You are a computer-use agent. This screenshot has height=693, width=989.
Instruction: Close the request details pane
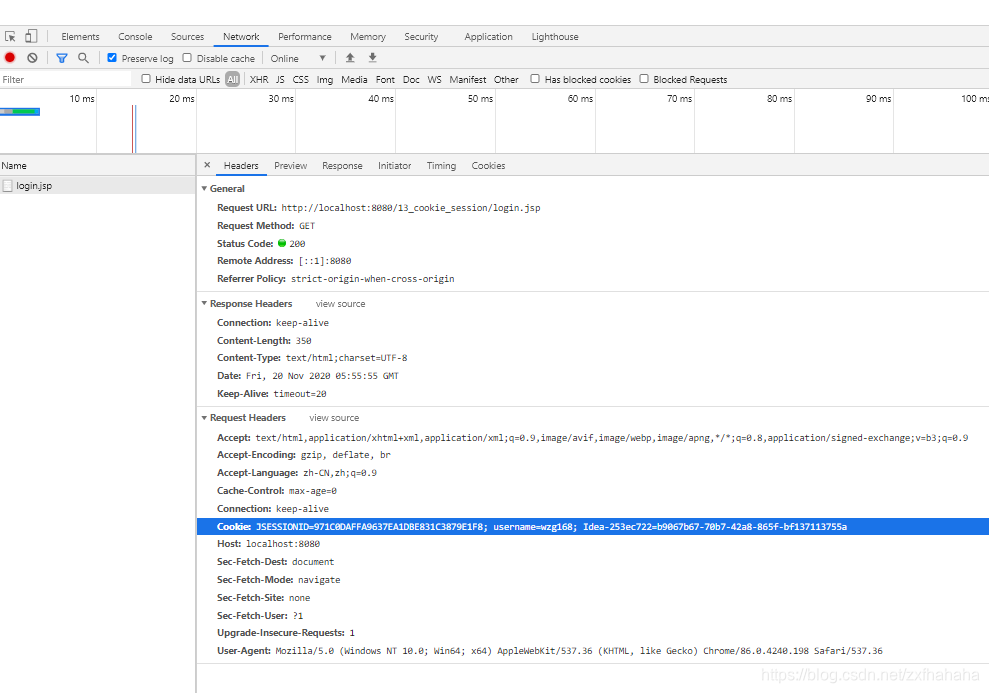click(x=207, y=165)
